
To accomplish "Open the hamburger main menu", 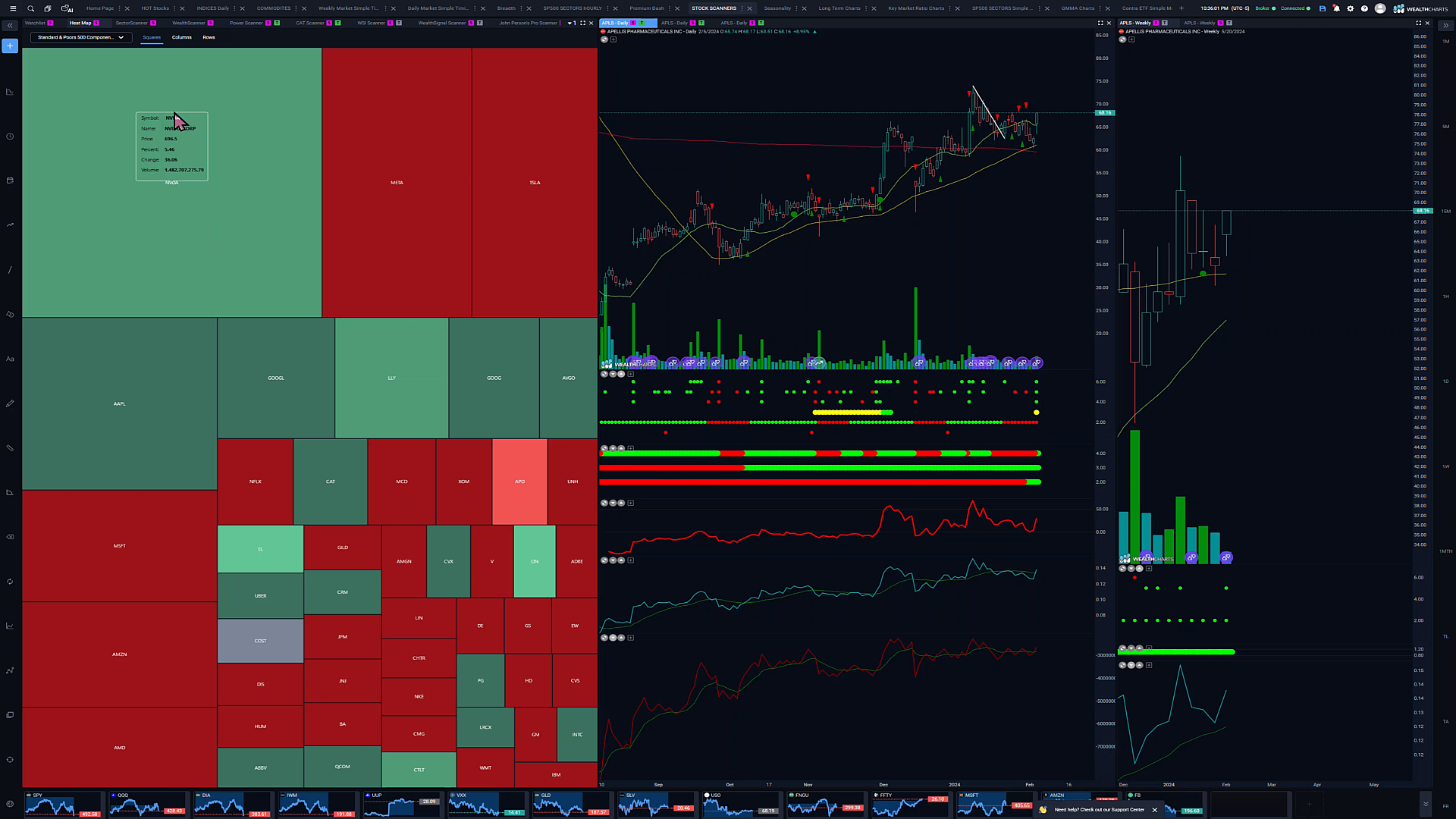I will pos(12,8).
